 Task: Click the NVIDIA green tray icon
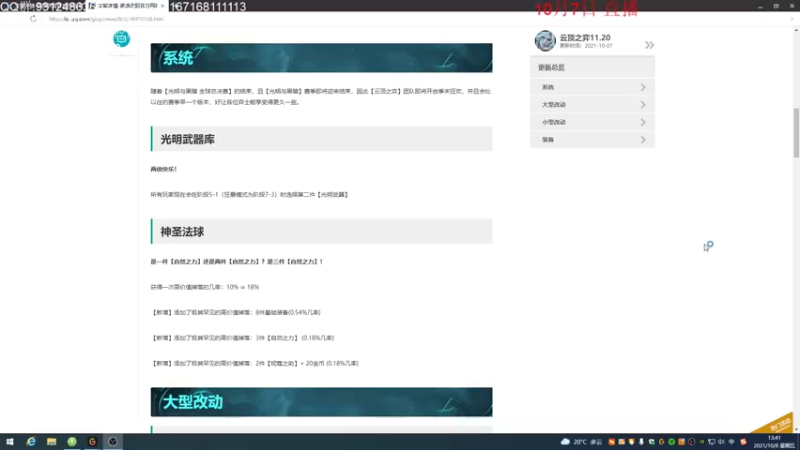(702, 442)
